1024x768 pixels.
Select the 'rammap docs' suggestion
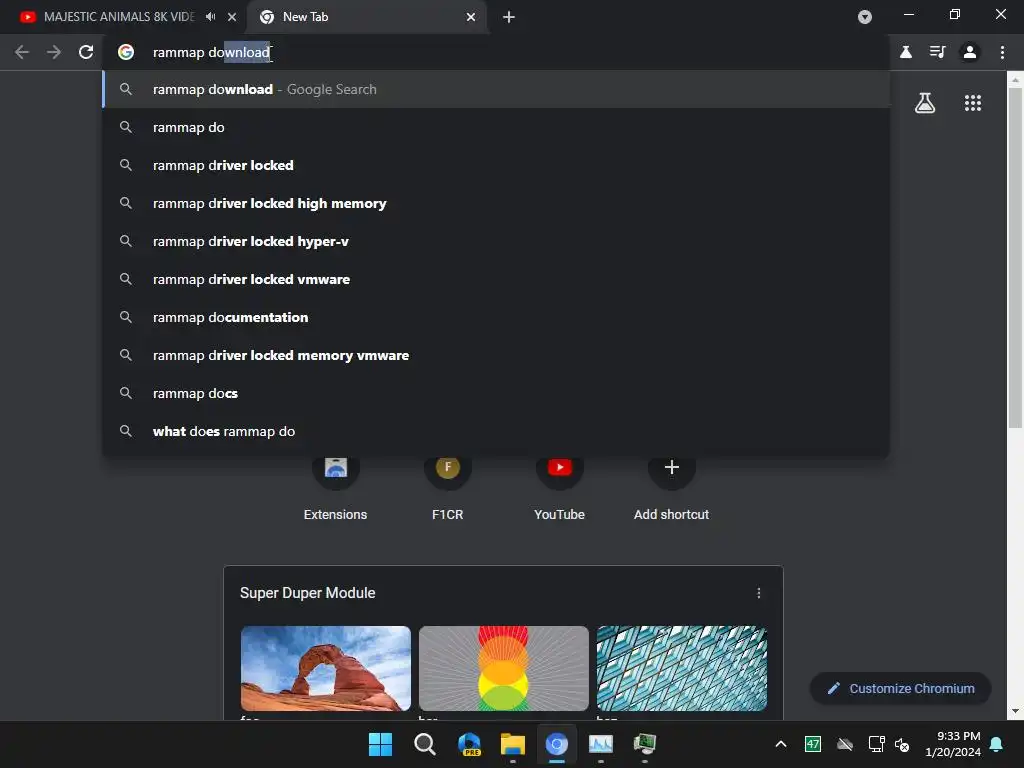tap(496, 393)
